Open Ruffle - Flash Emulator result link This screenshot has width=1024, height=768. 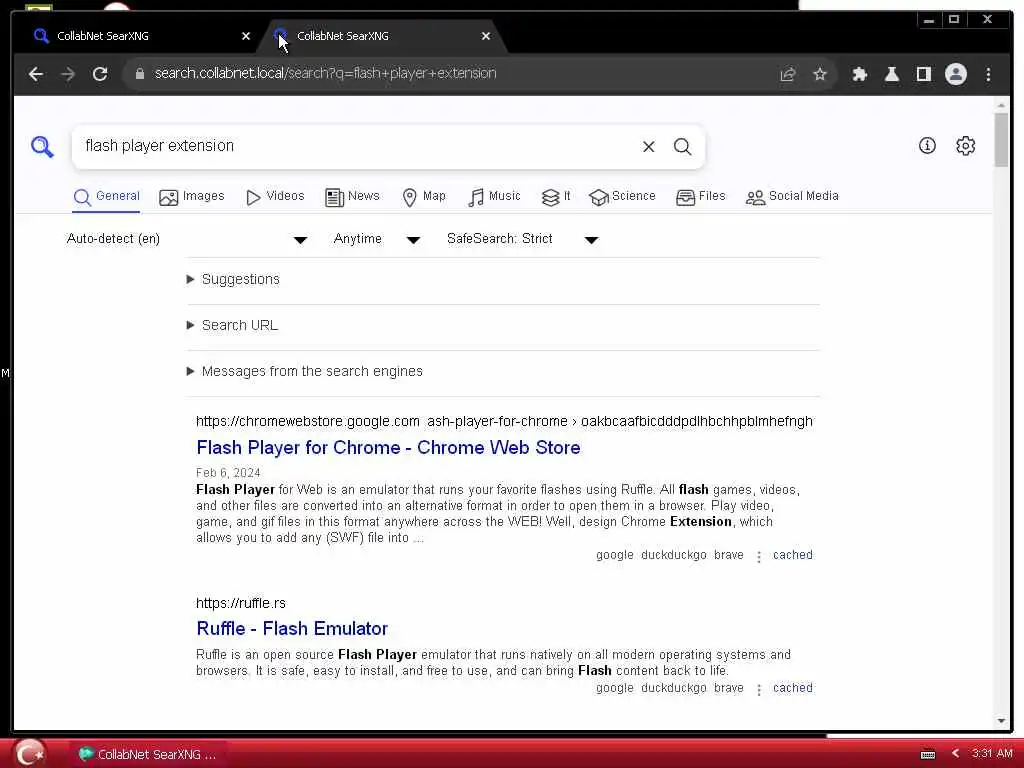(x=292, y=629)
